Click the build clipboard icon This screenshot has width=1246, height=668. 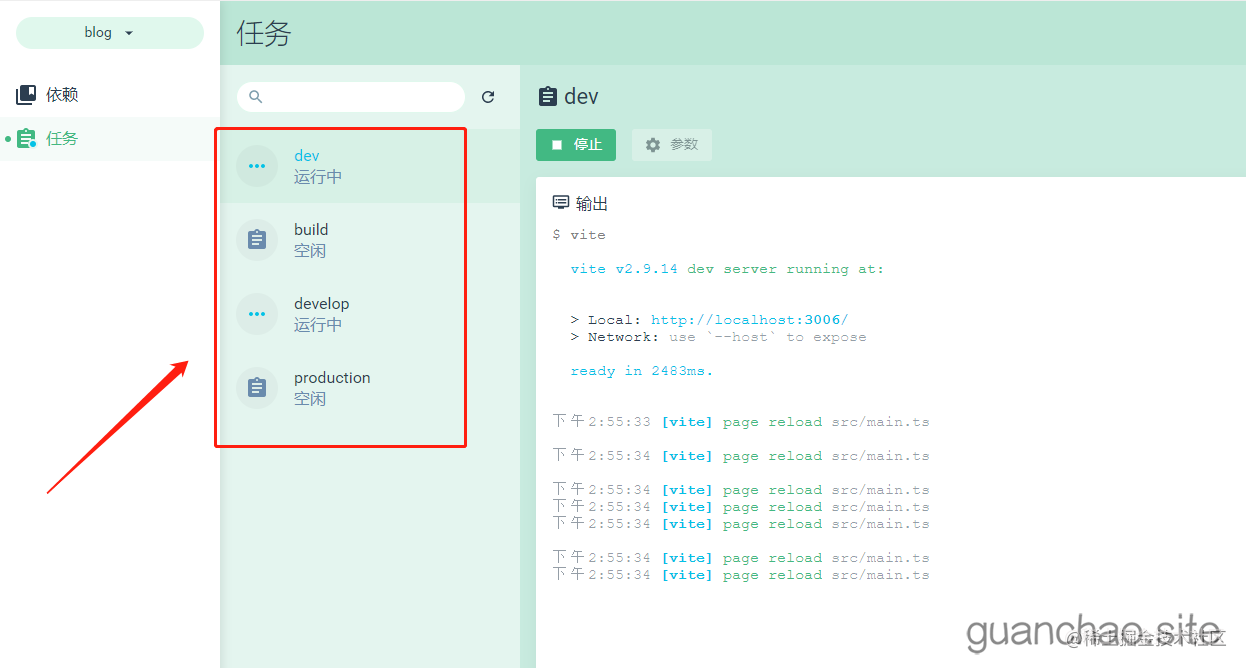pos(257,240)
